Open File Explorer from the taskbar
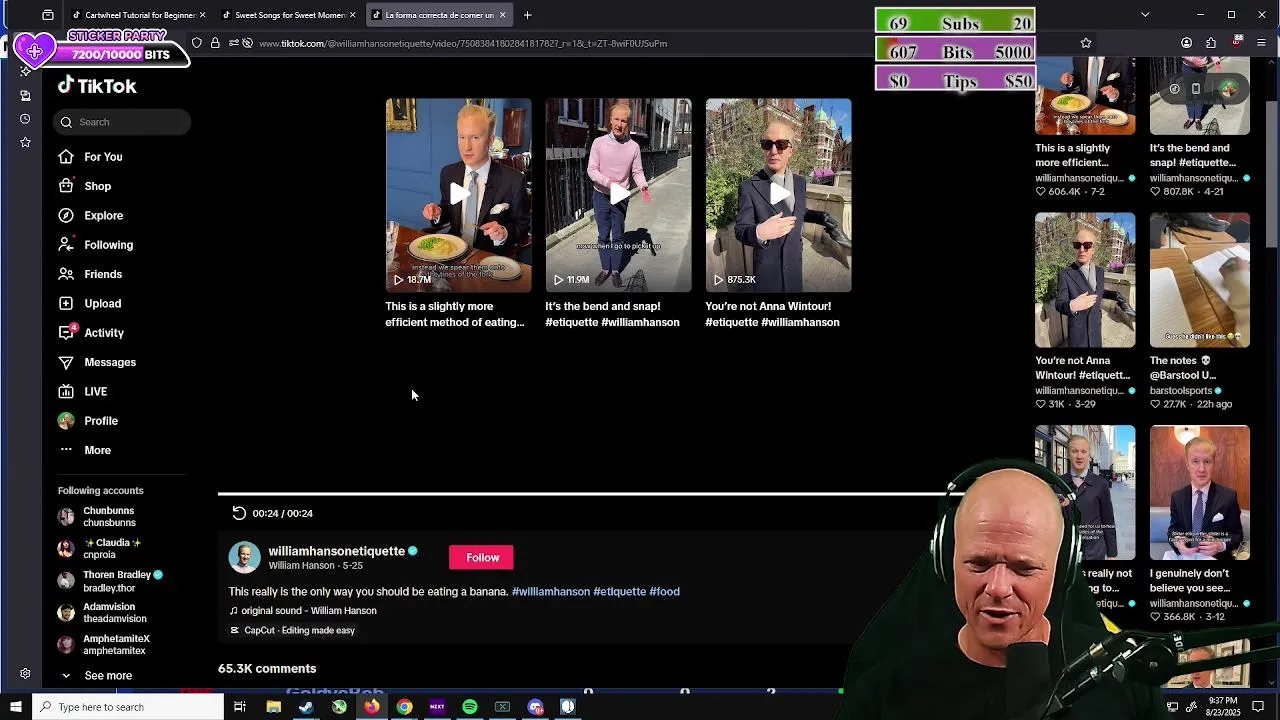Viewport: 1280px width, 720px height. pos(273,707)
